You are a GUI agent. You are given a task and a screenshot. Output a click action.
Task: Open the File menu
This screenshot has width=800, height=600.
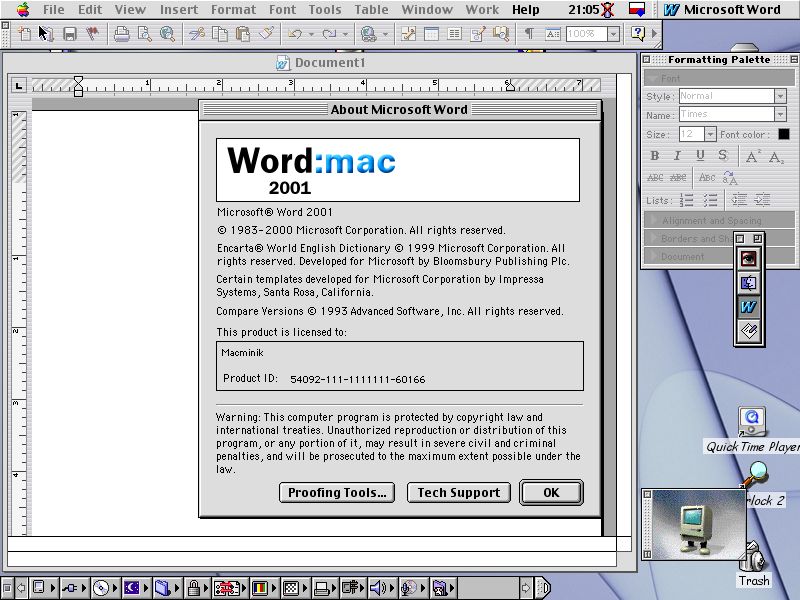click(54, 9)
